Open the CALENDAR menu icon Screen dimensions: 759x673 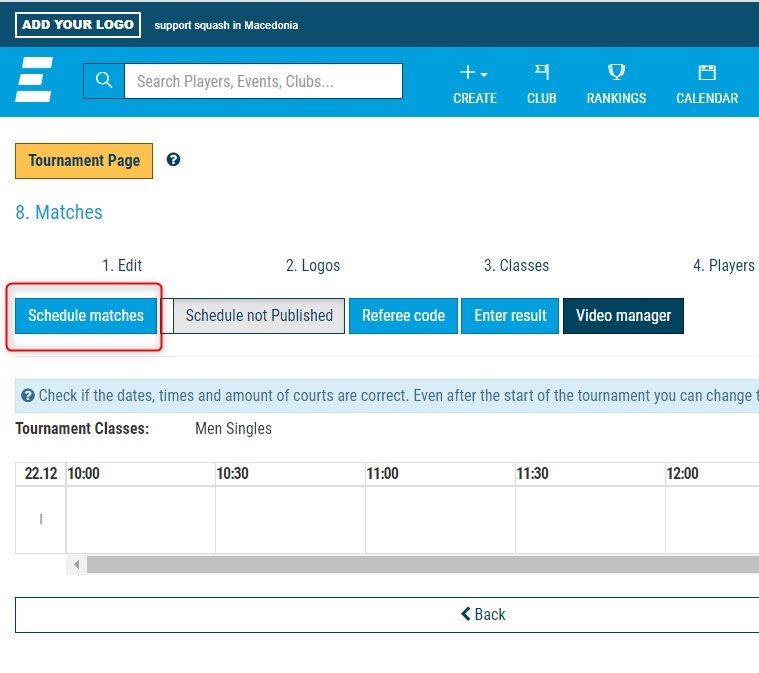coord(707,84)
